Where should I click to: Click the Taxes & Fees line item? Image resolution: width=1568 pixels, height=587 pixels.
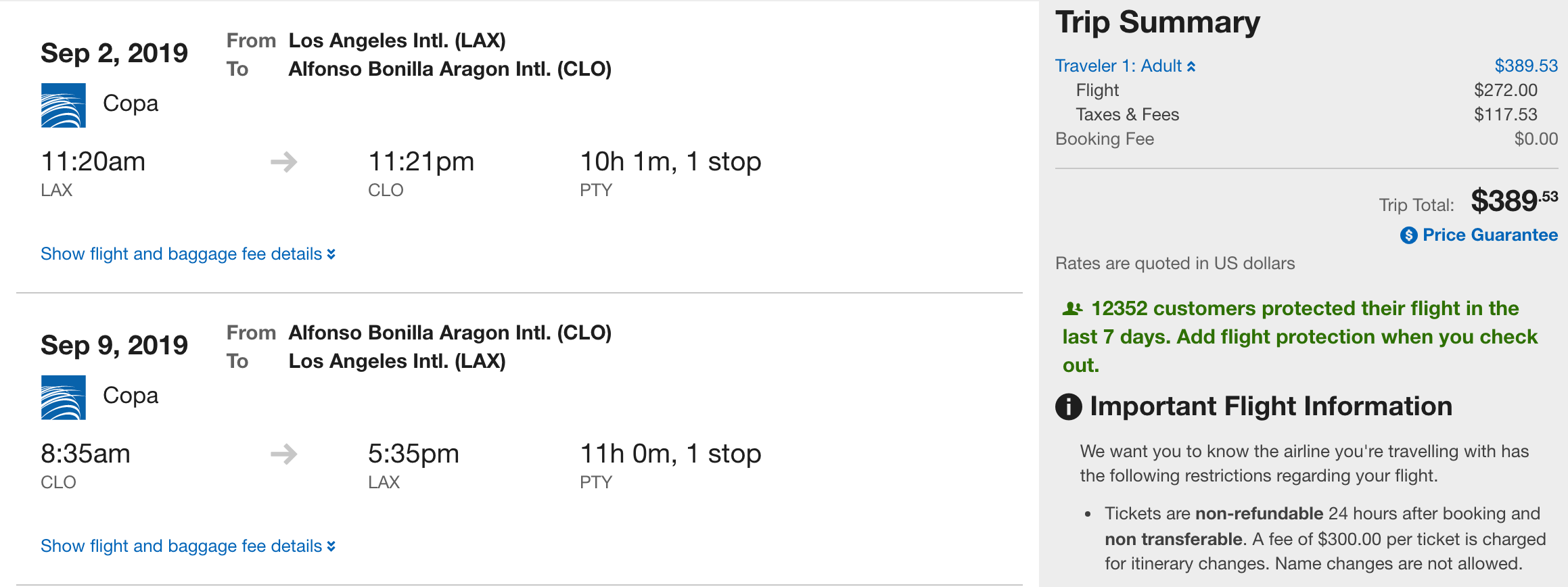point(1127,115)
